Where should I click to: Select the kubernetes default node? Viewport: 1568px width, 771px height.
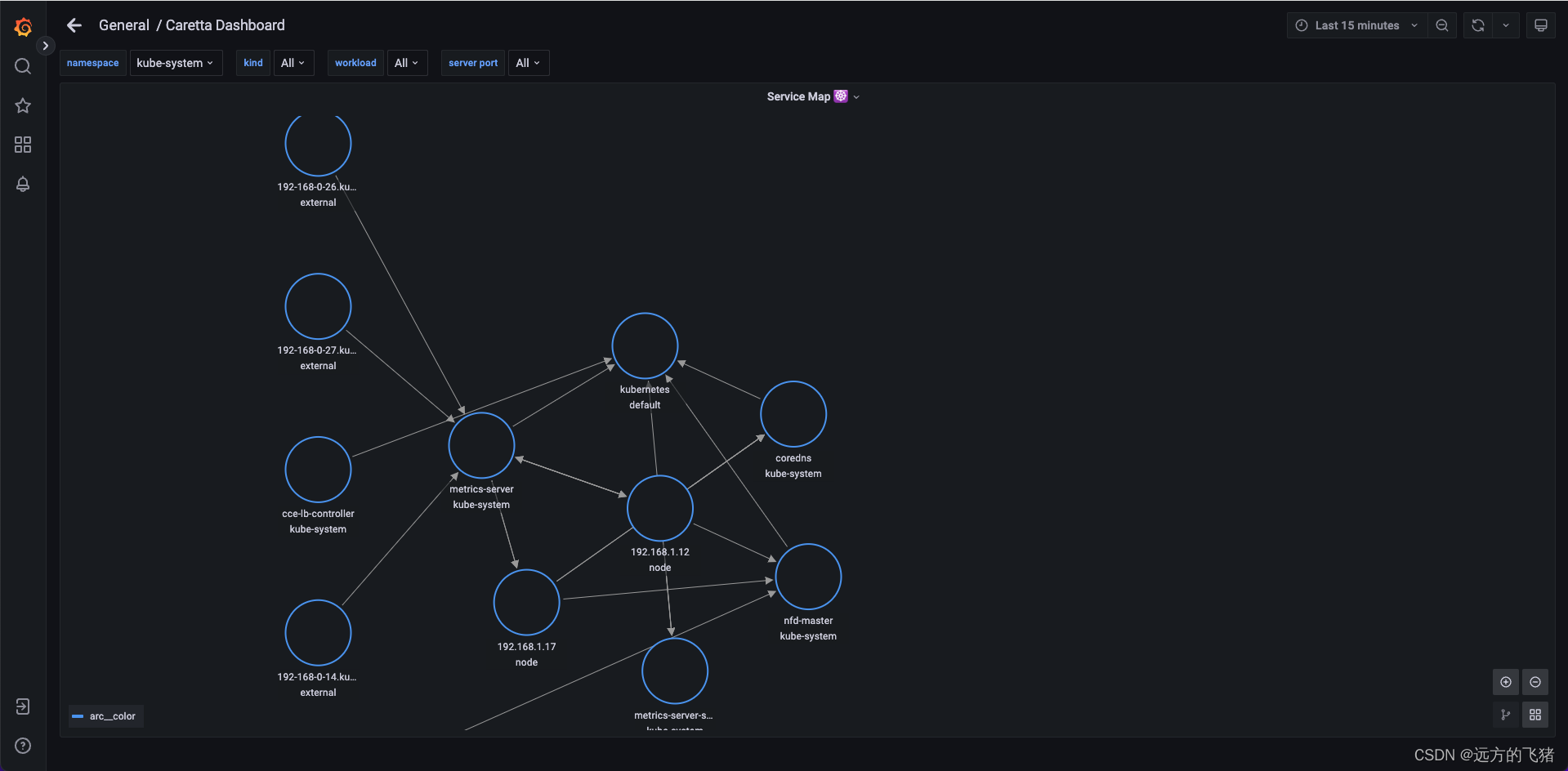point(645,345)
